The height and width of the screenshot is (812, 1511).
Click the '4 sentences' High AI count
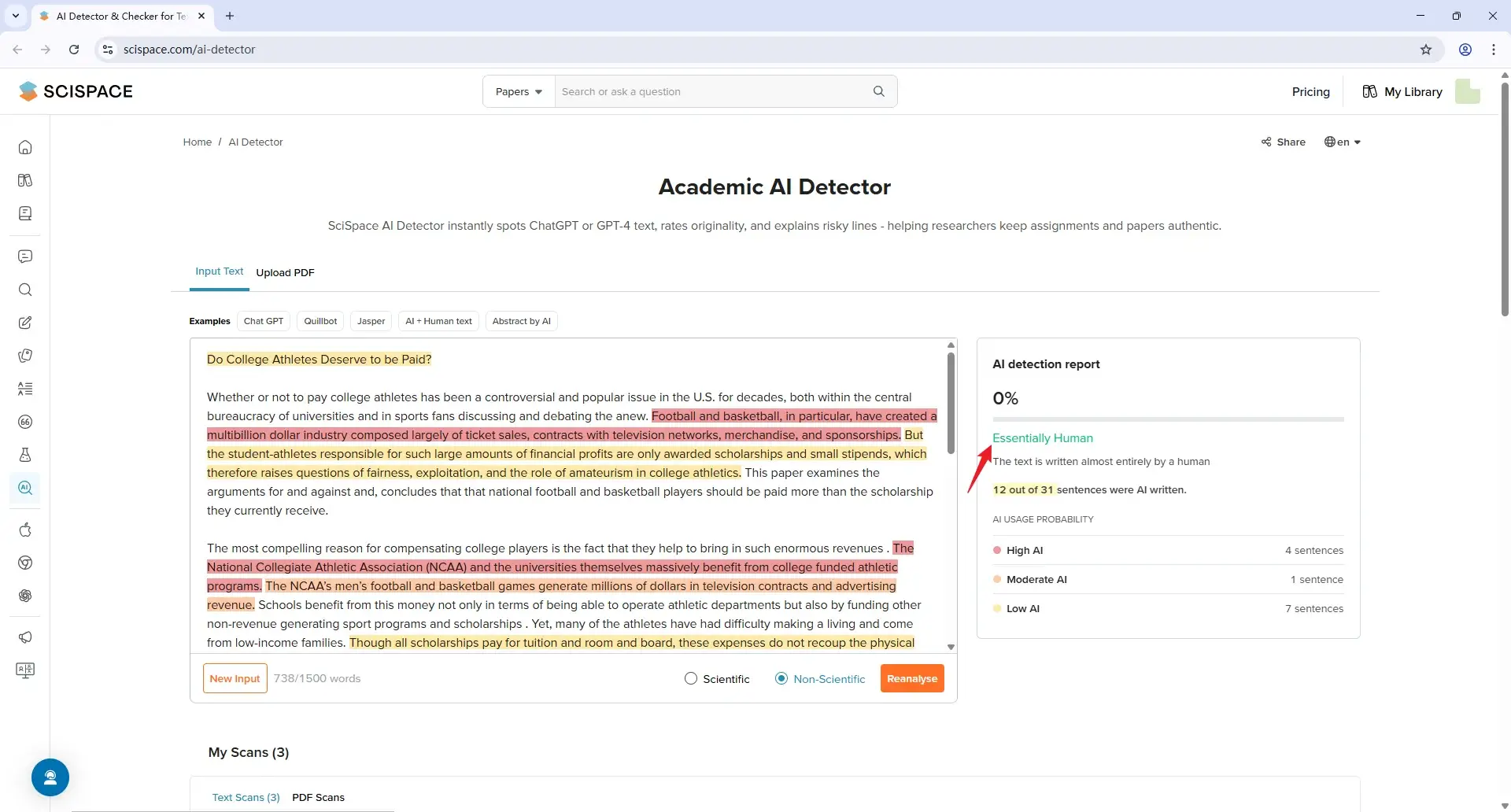[x=1313, y=550]
